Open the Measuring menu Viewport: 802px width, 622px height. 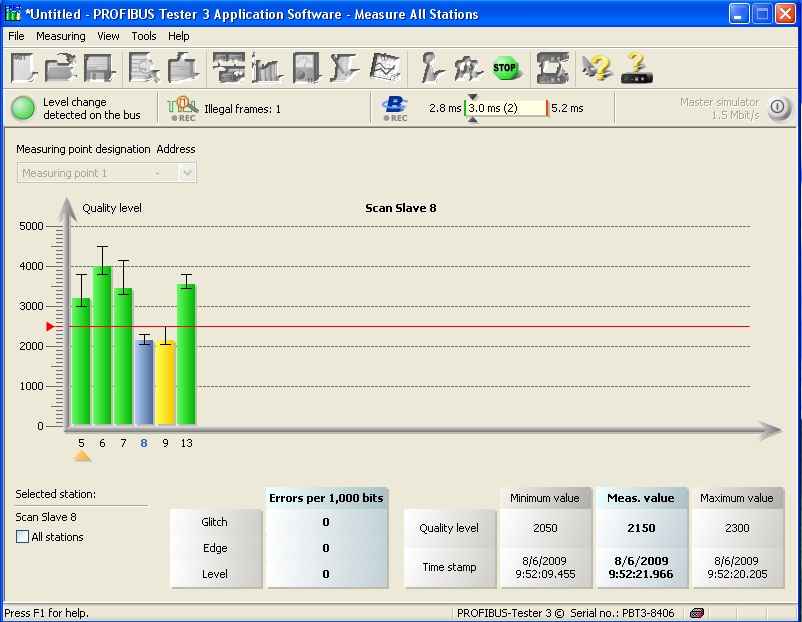pyautogui.click(x=61, y=36)
